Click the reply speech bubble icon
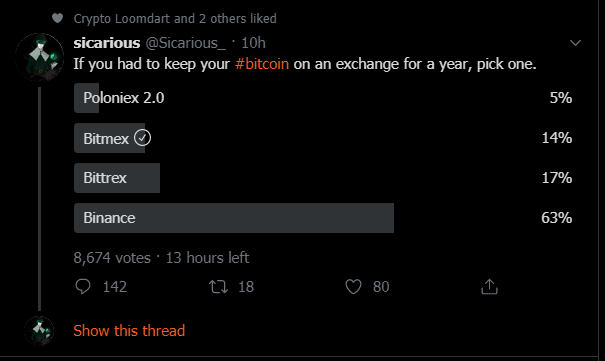 (x=83, y=287)
